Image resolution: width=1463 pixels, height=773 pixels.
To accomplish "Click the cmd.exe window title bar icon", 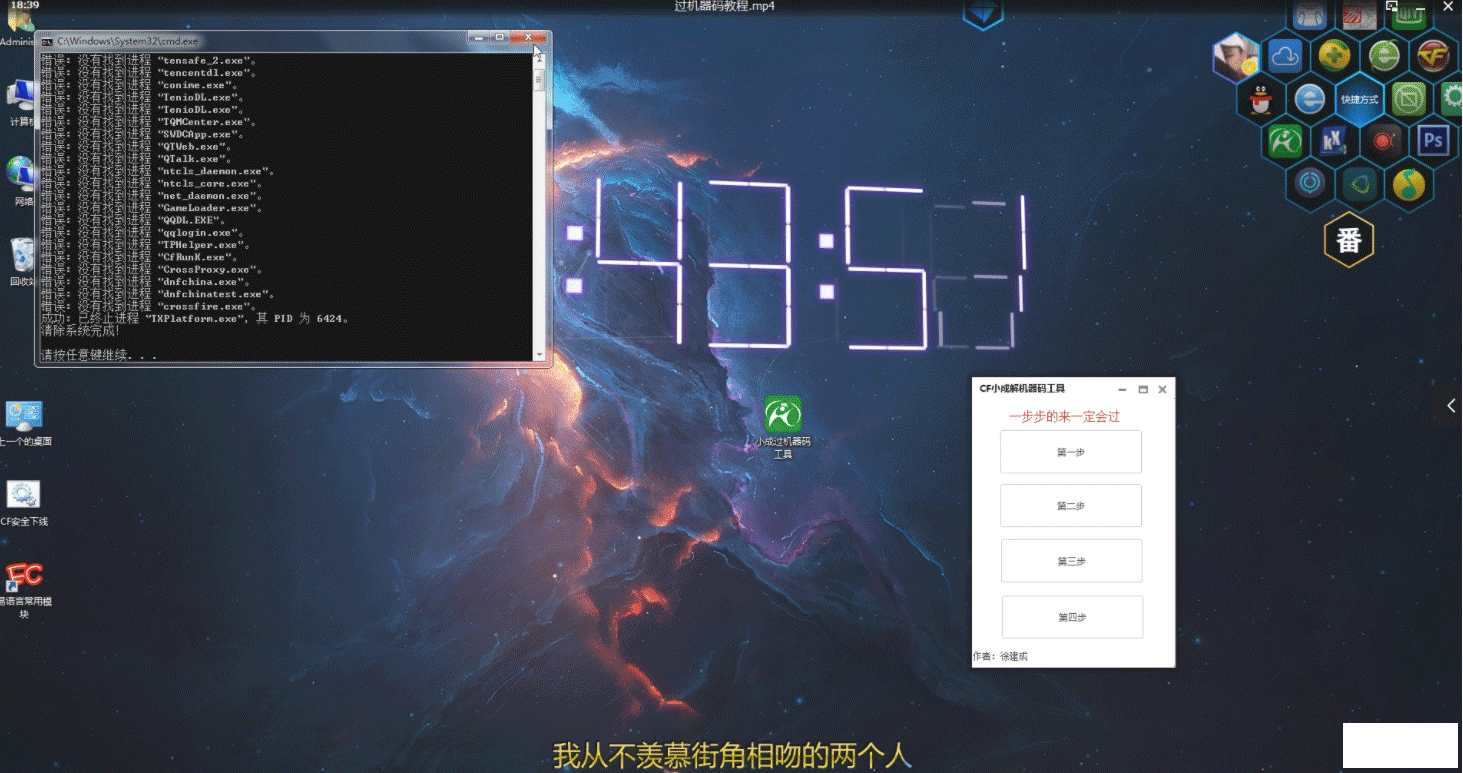I will [46, 41].
